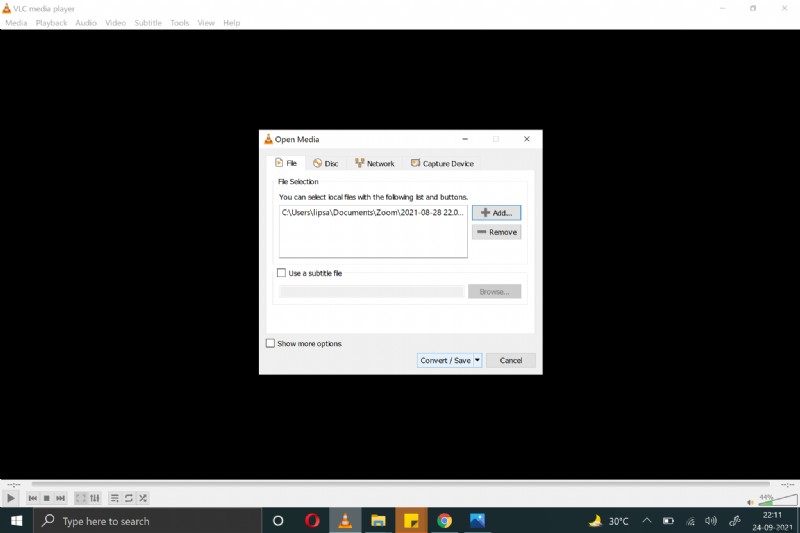Click the Add... file button
The image size is (800, 533).
(x=496, y=213)
